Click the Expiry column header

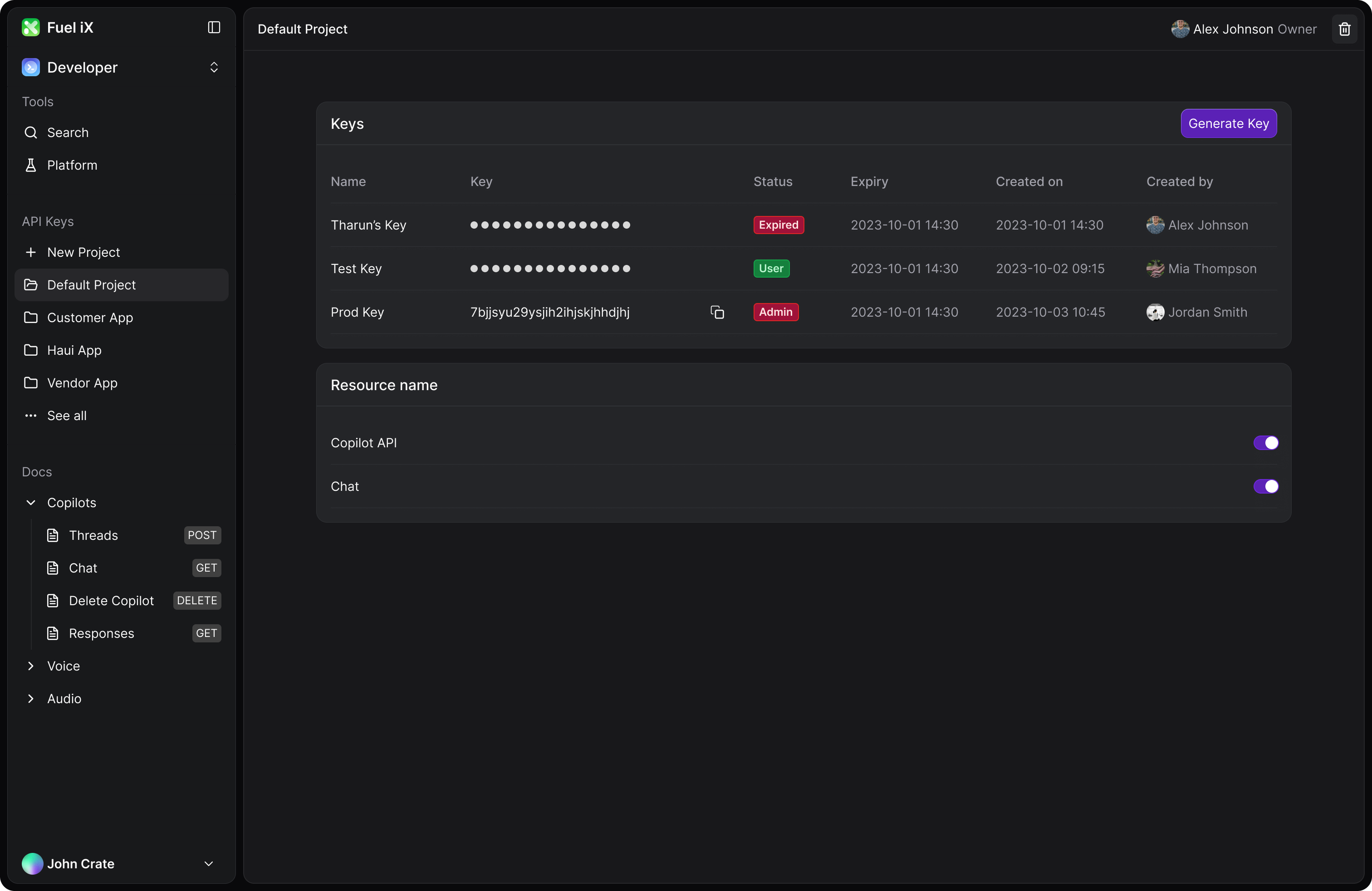pos(869,181)
